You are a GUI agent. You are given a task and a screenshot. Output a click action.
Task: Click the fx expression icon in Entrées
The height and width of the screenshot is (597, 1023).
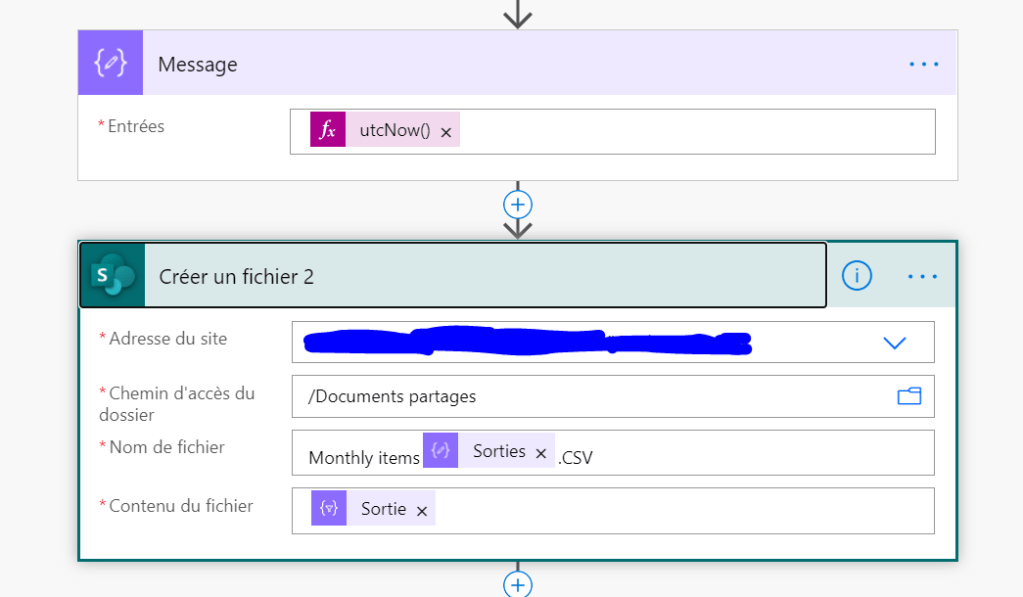327,131
